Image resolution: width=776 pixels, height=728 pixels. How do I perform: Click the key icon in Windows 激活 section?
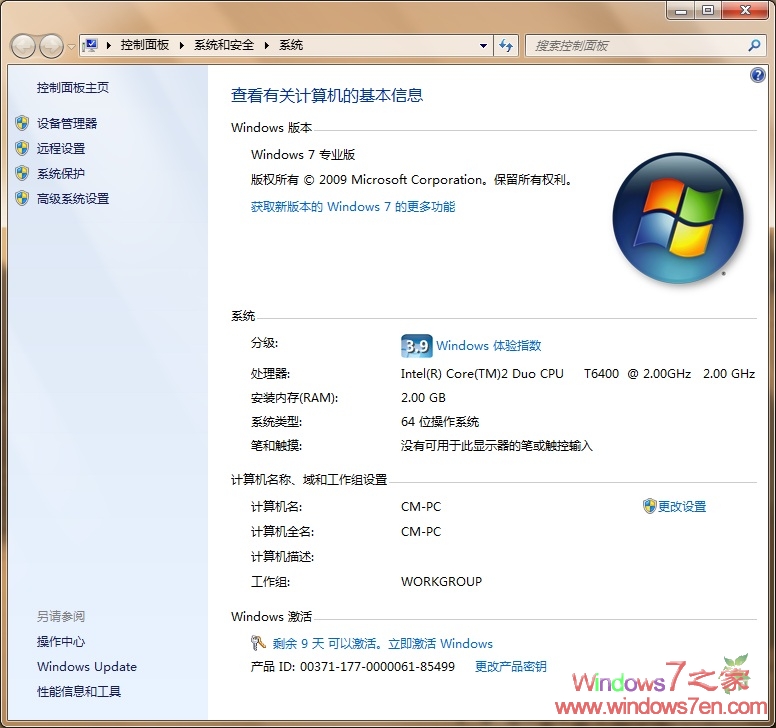pyautogui.click(x=259, y=643)
